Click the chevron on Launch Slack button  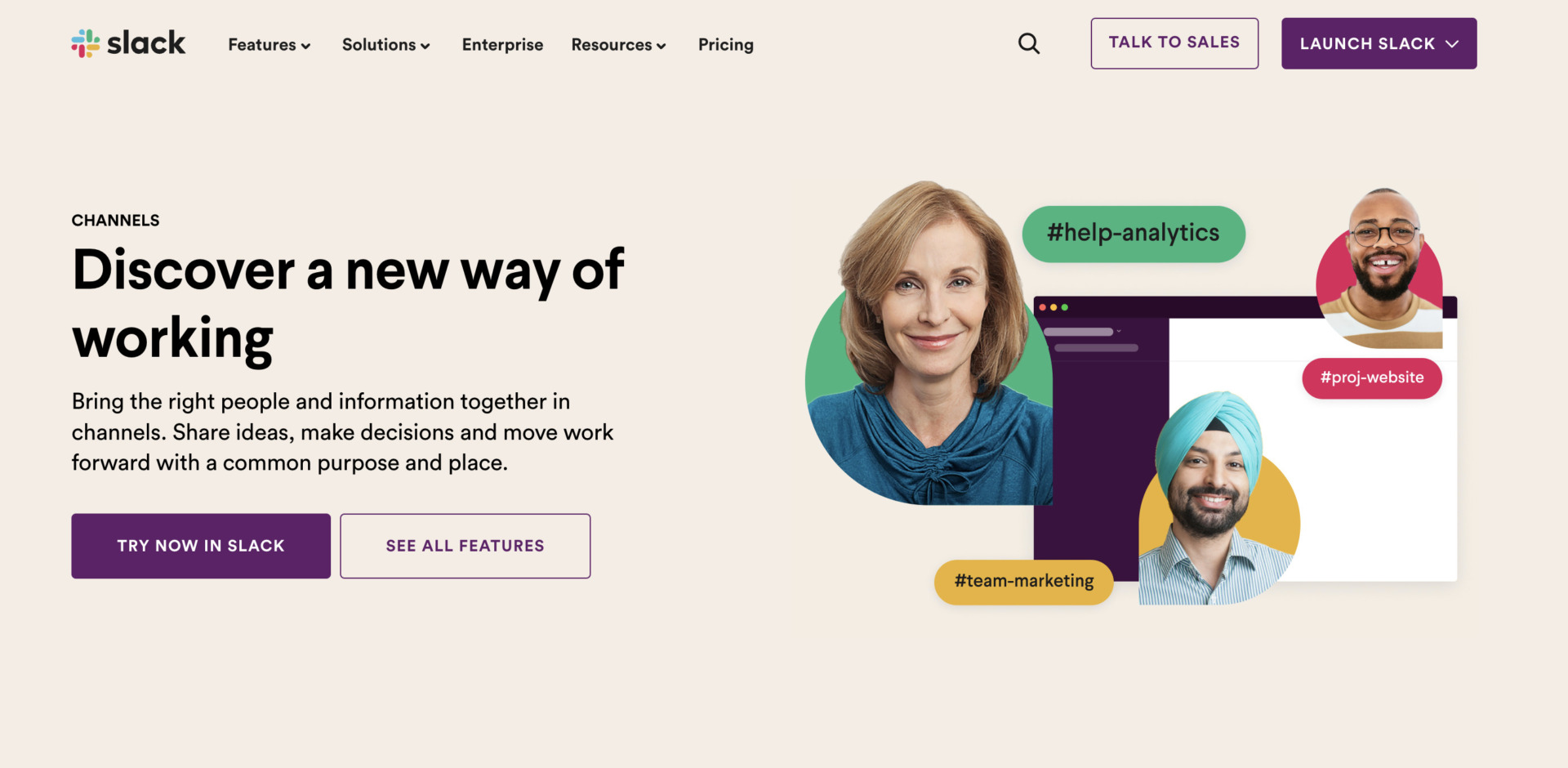tap(1452, 44)
